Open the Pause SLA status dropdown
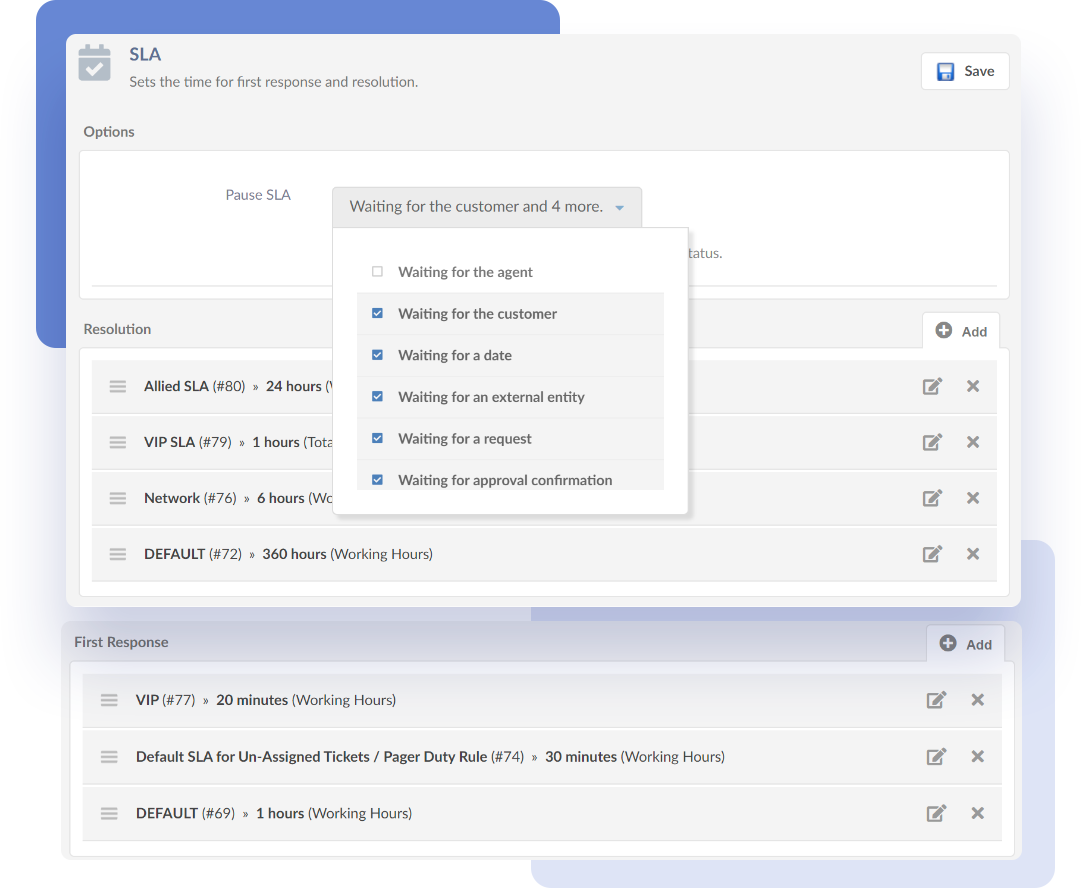The width and height of the screenshot is (1081, 888). [487, 206]
